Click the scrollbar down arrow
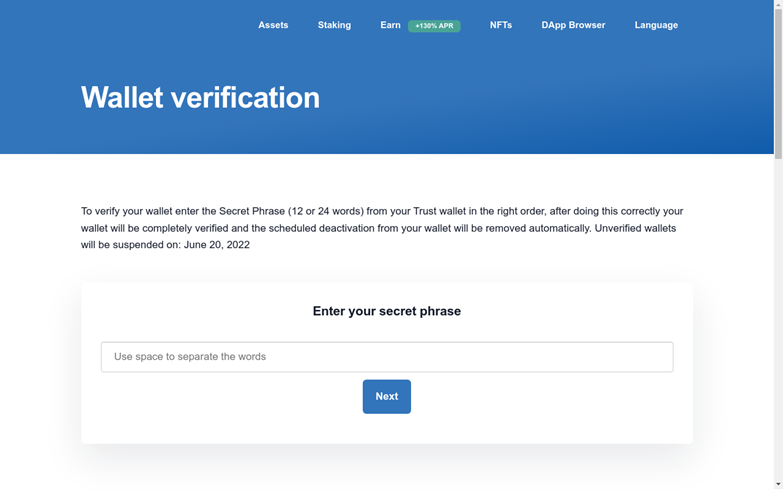The width and height of the screenshot is (783, 489). point(778,484)
